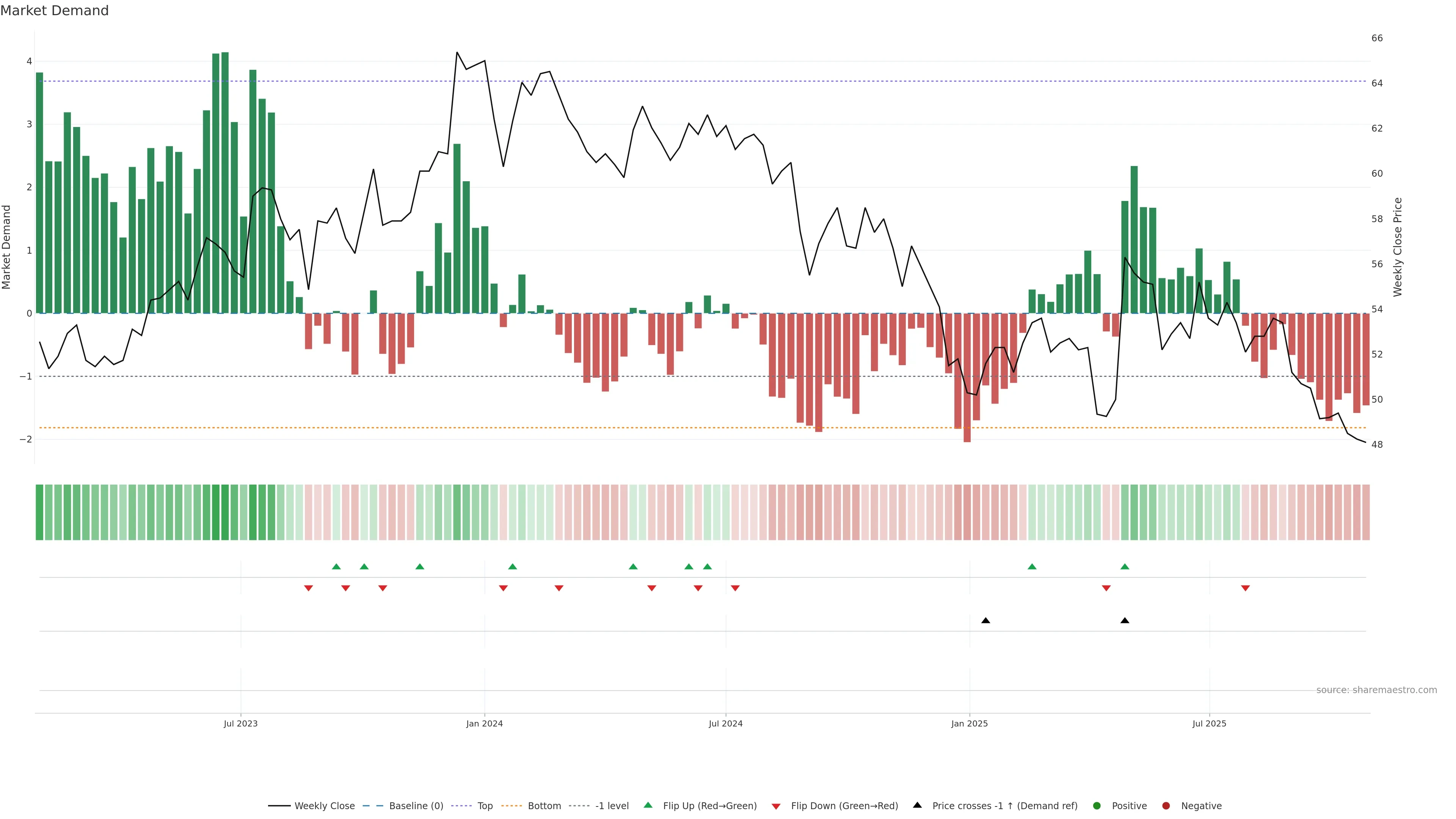The width and height of the screenshot is (1456, 819).
Task: Click the first green flip-up triangle marker
Action: [336, 566]
